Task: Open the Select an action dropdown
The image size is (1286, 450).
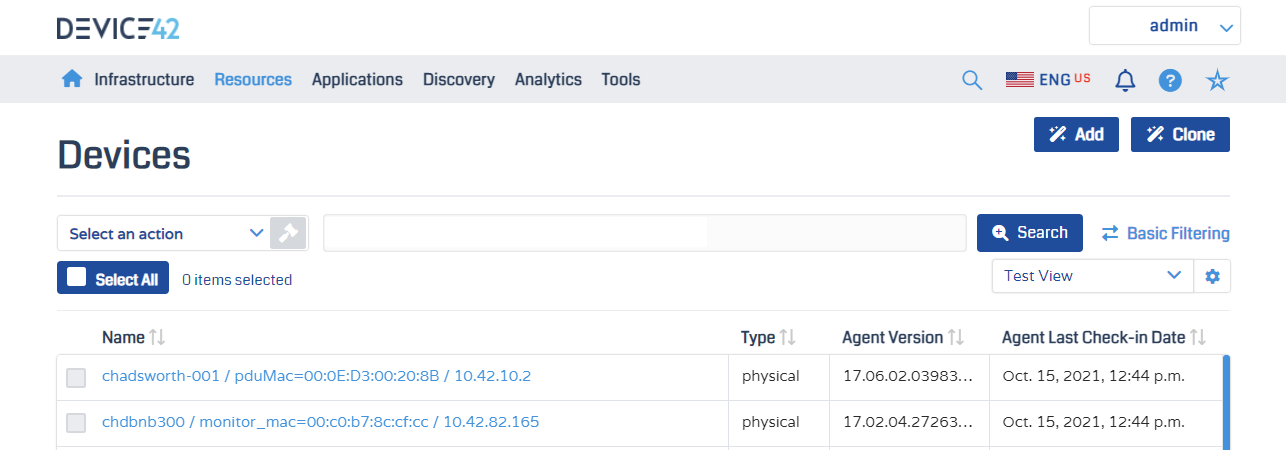Action: coord(164,233)
